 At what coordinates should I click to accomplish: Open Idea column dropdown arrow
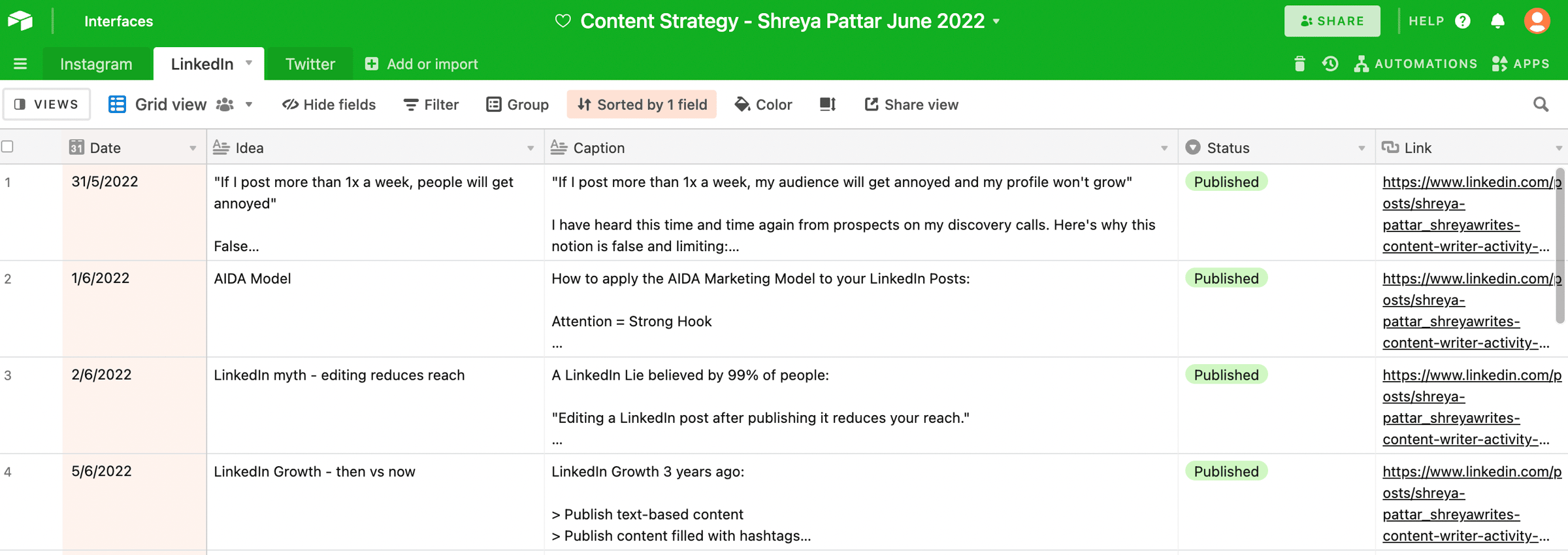(531, 148)
